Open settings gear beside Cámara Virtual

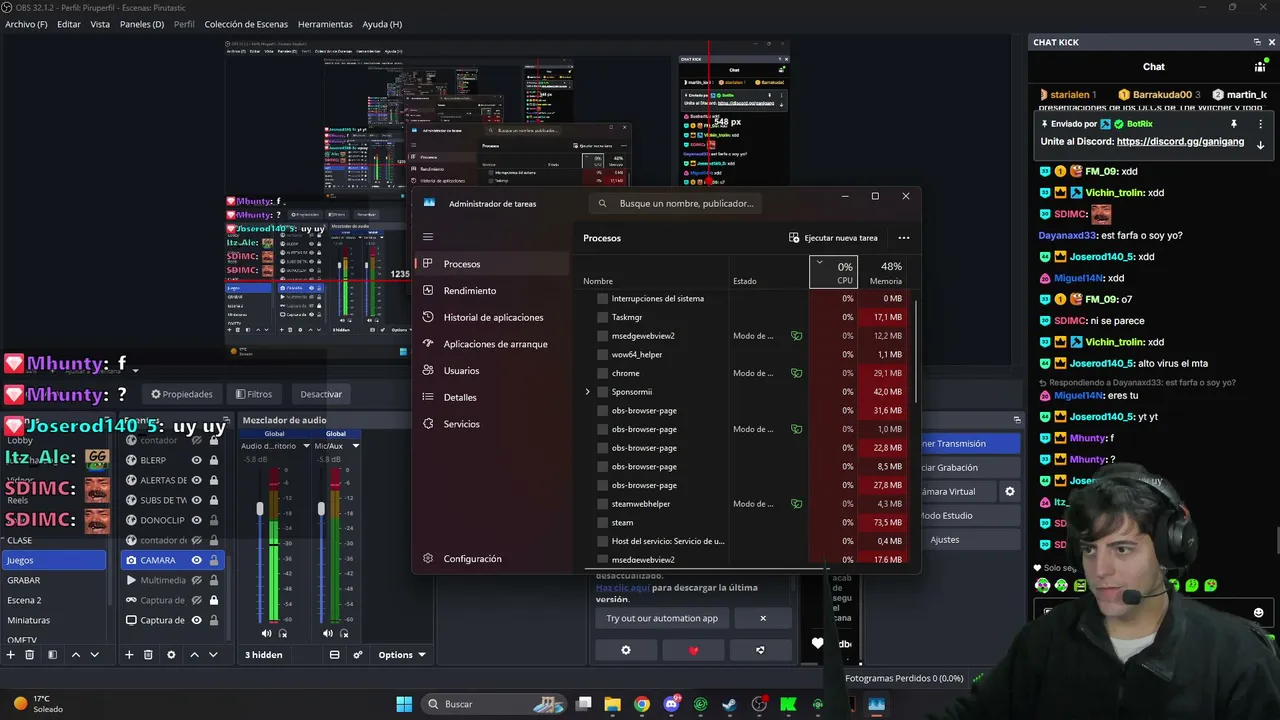point(1010,492)
